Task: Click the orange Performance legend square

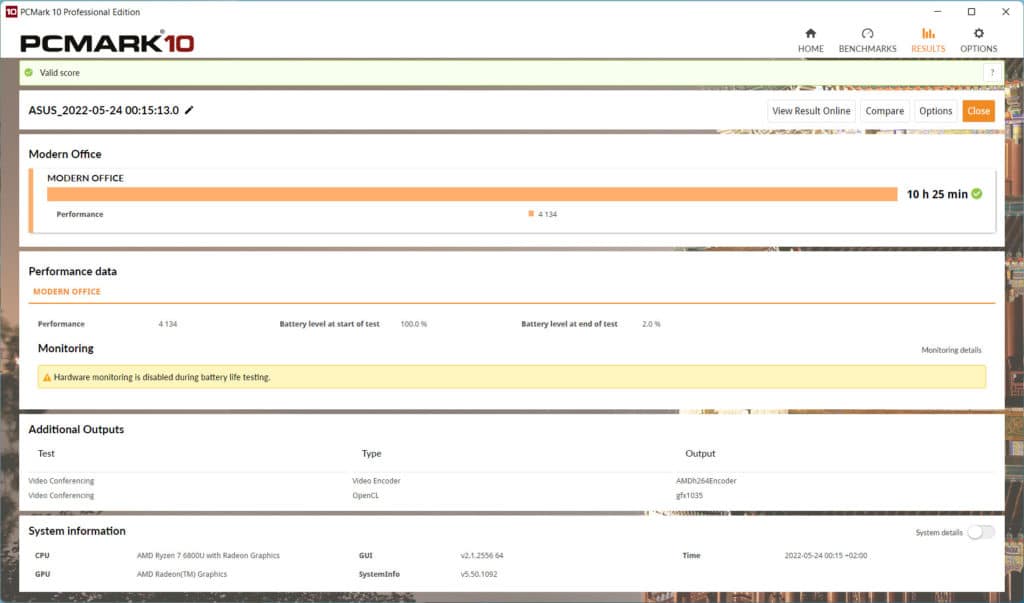Action: 531,214
